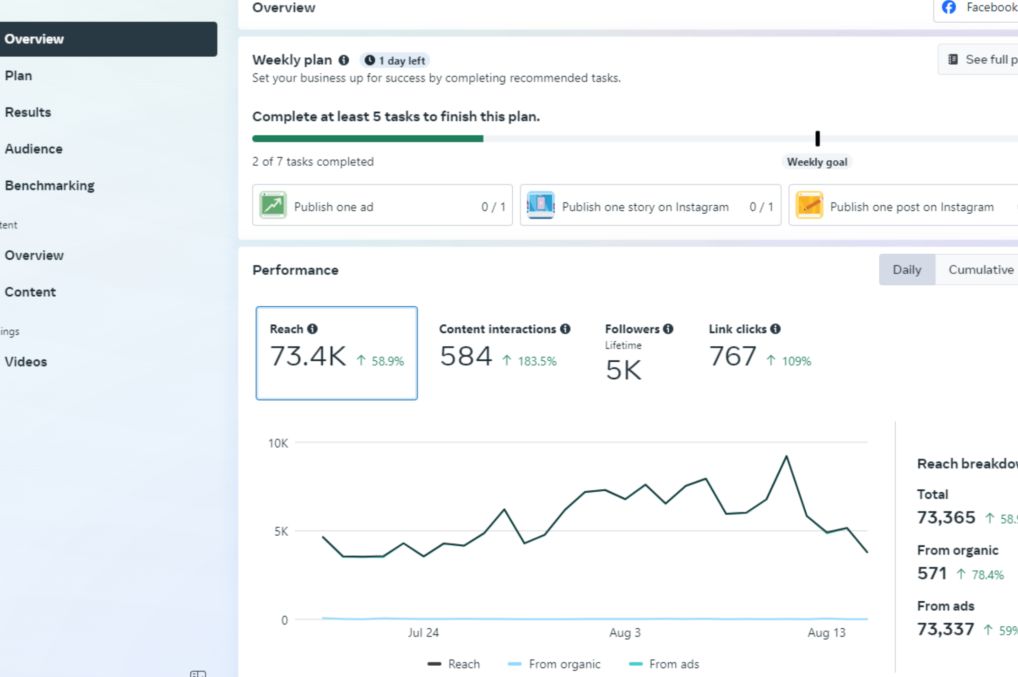This screenshot has height=677, width=1018.
Task: Click the Aug 13 axis label
Action: coord(826,633)
